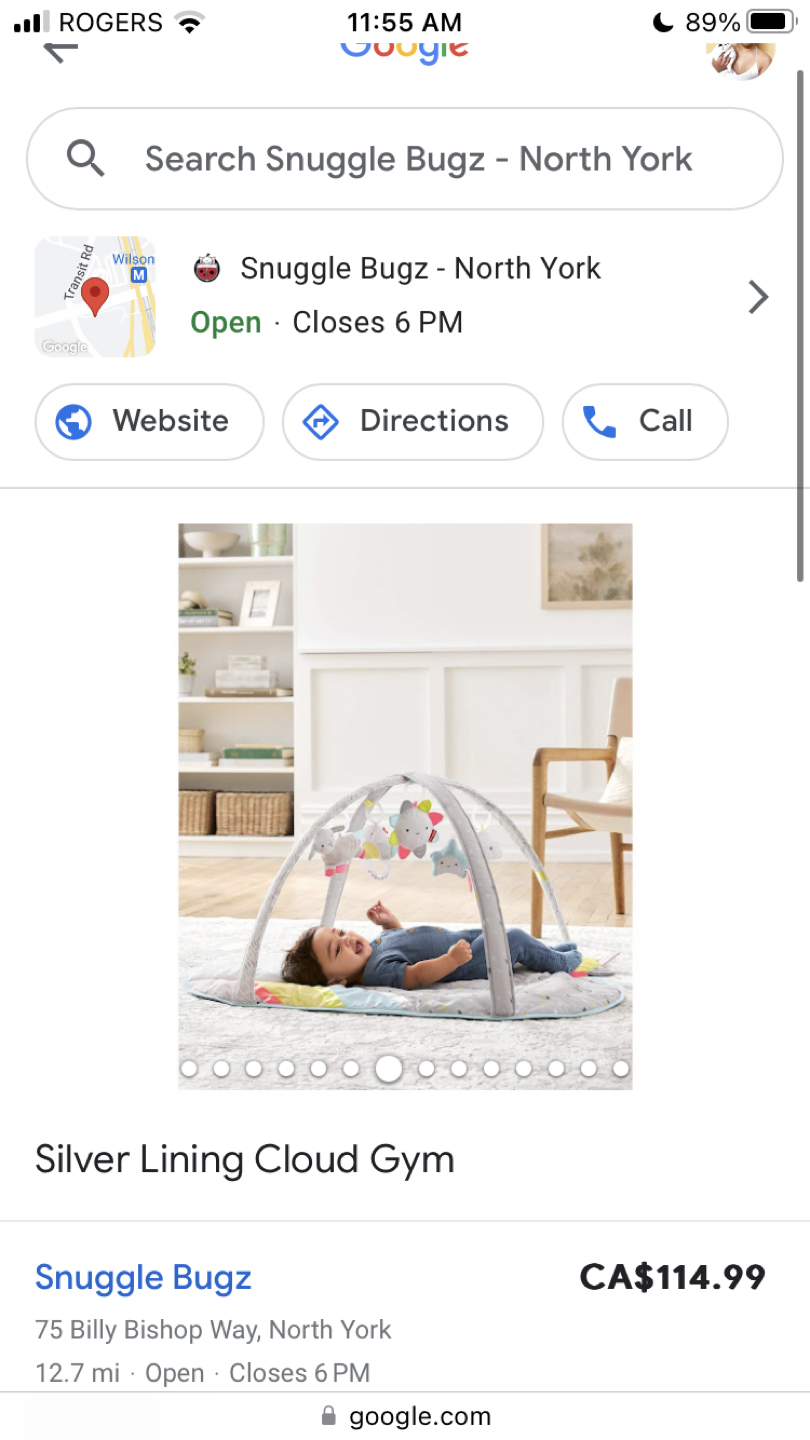Tap the back arrow at top left
Image resolution: width=810 pixels, height=1440 pixels.
[x=61, y=51]
